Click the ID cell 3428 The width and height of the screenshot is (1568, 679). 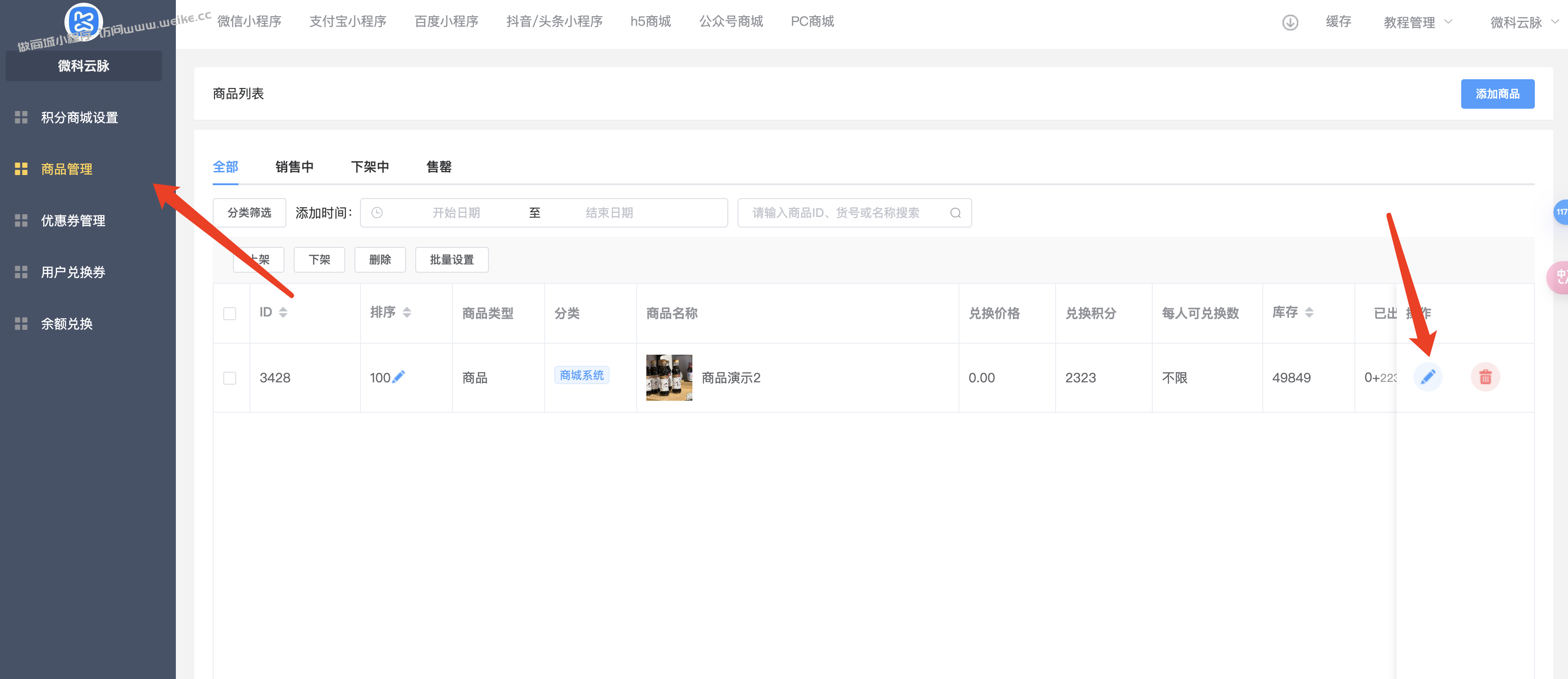click(x=274, y=378)
